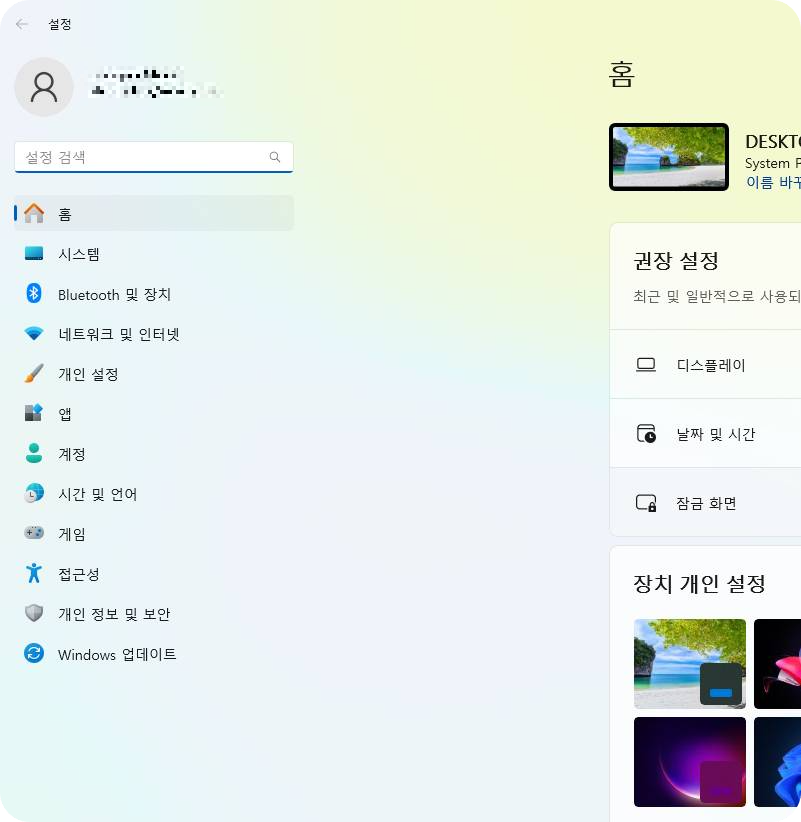Viewport: 801px width, 822px height.
Task: Click the back arrow at top left
Action: point(20,24)
